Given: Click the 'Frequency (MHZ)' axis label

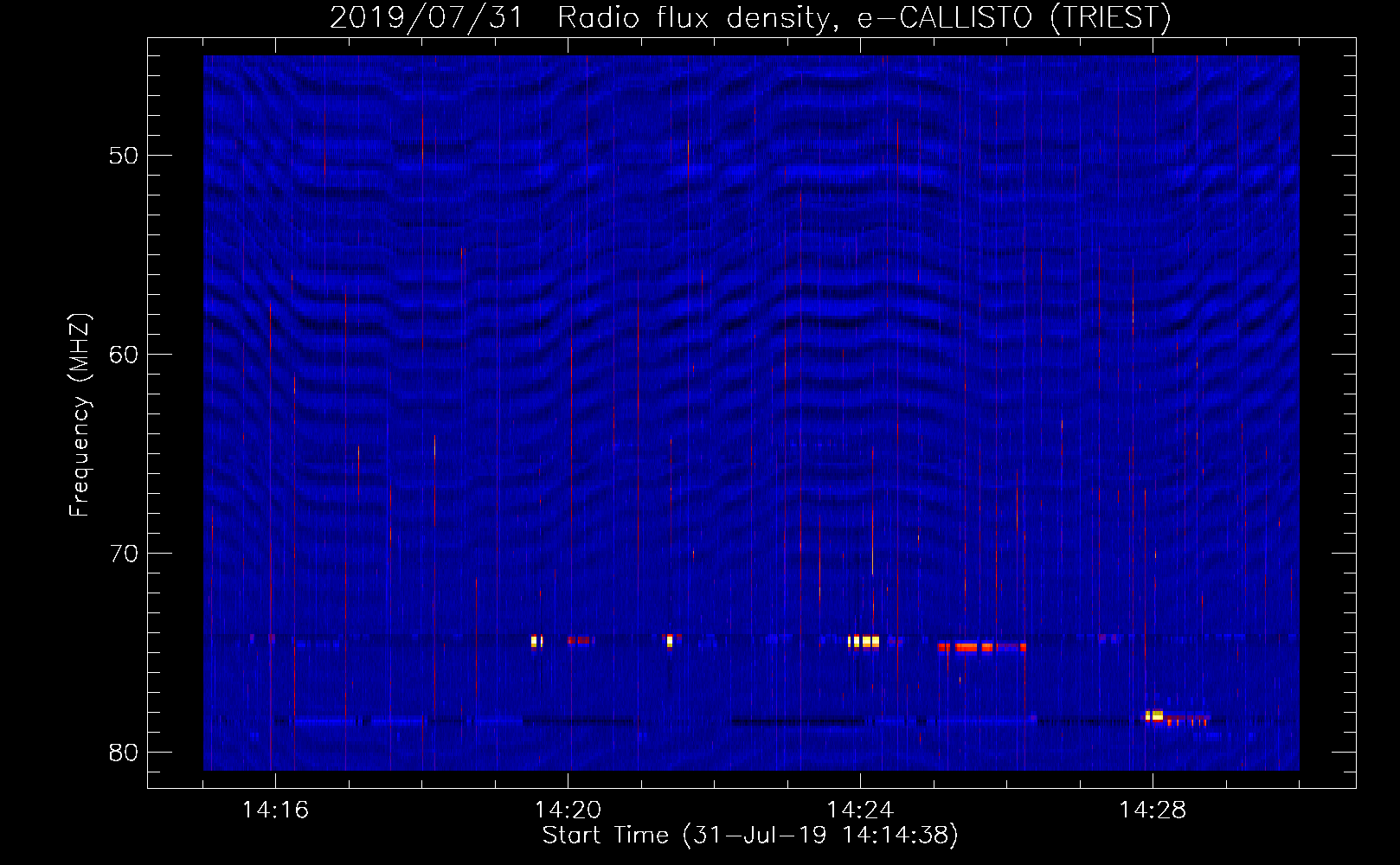Looking at the screenshot, I should (80, 415).
